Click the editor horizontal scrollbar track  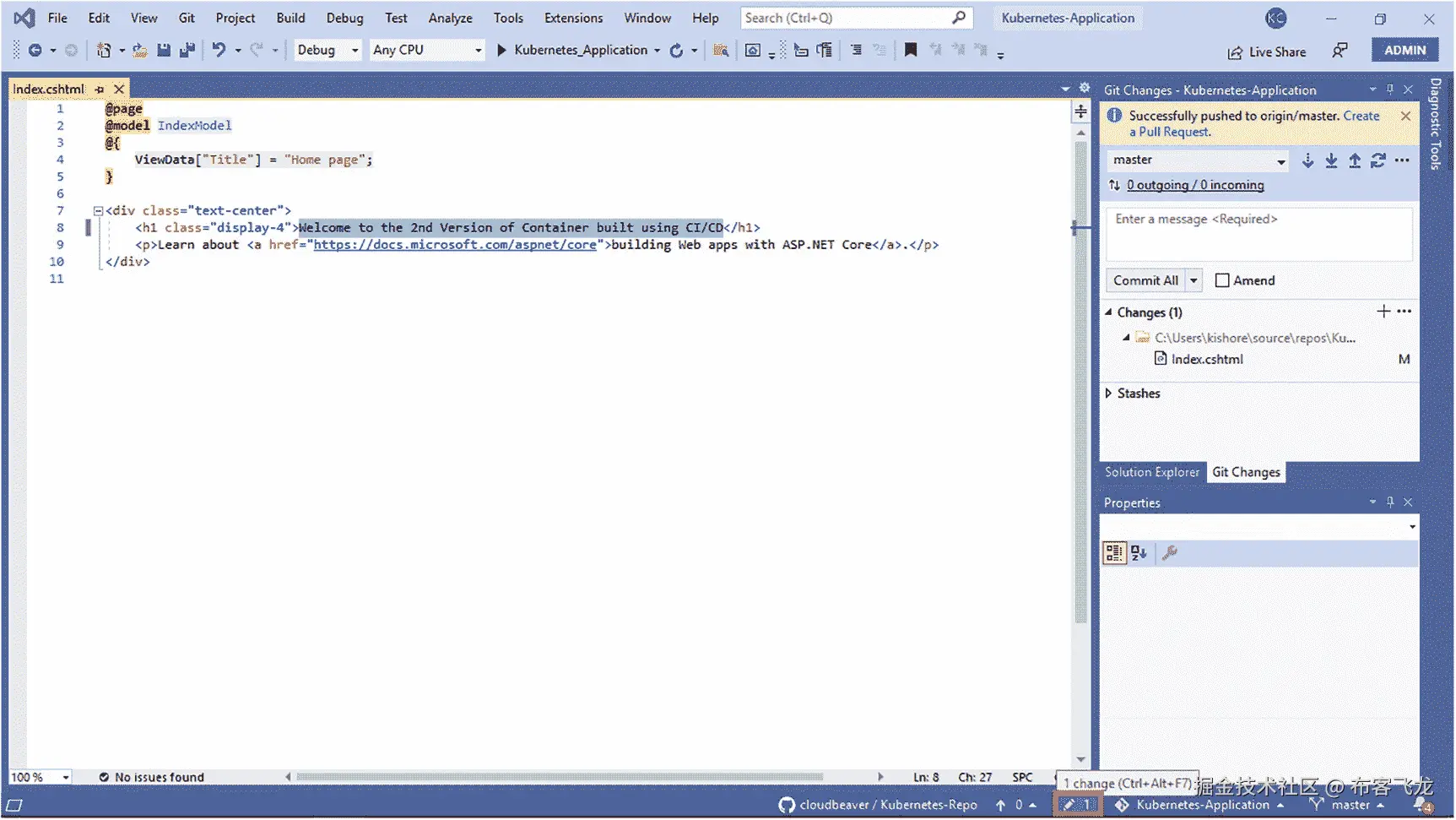(583, 777)
